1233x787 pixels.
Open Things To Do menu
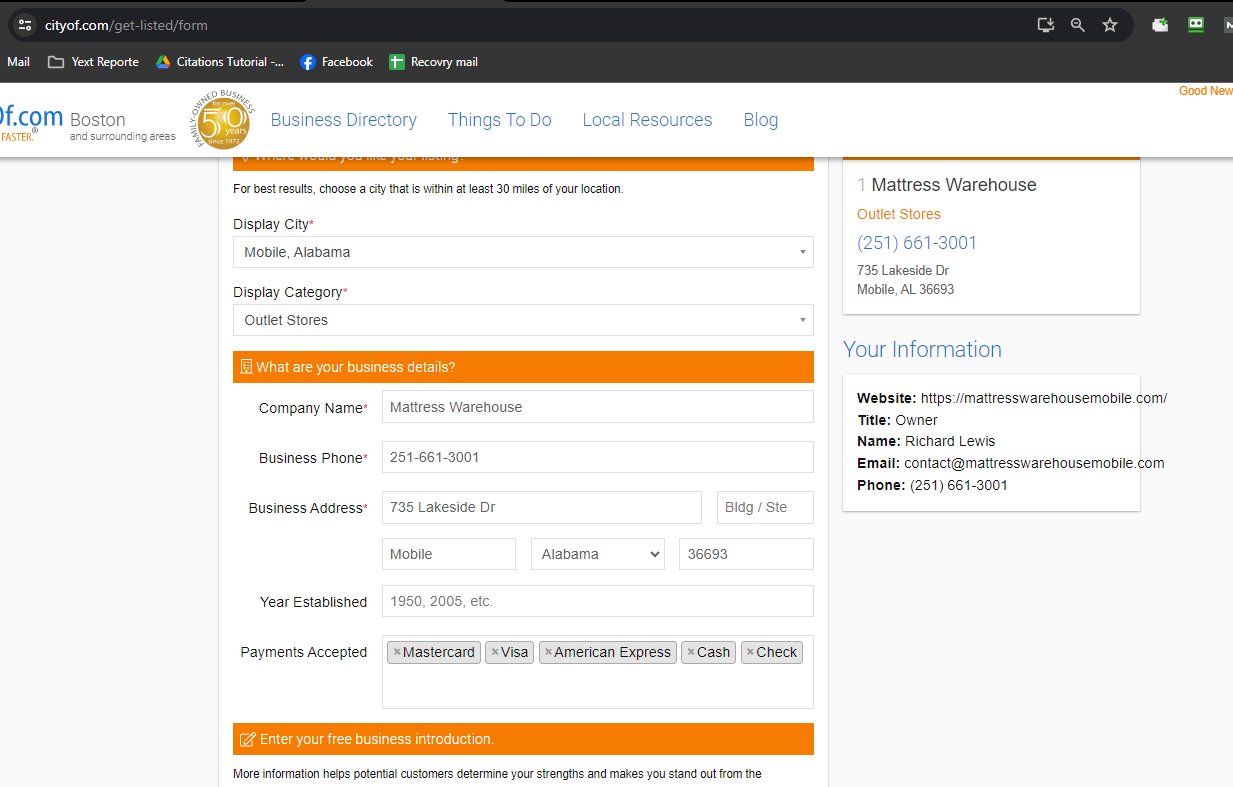click(500, 120)
